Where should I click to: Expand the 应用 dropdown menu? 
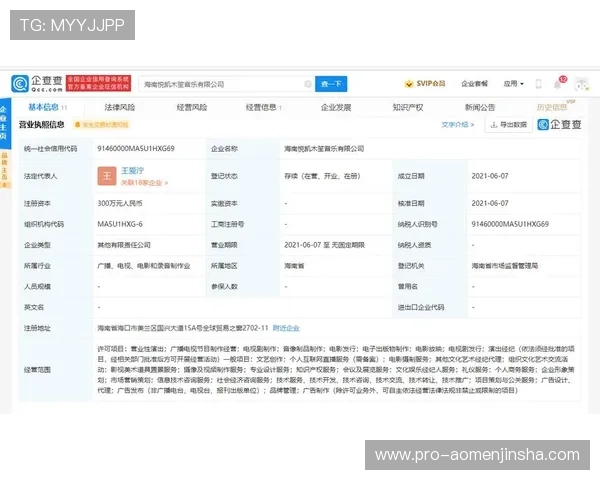[x=513, y=83]
